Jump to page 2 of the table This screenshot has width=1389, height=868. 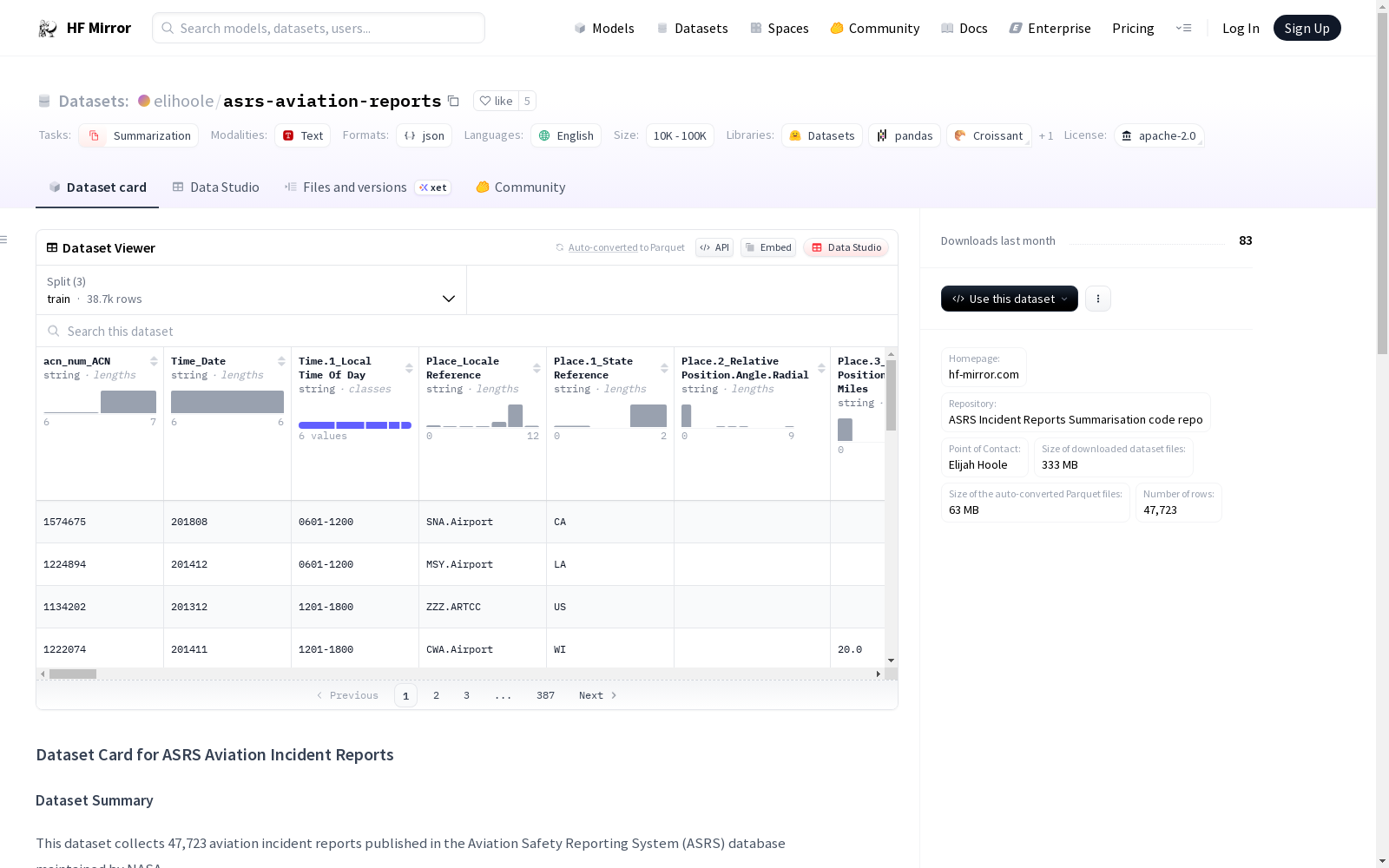(436, 695)
